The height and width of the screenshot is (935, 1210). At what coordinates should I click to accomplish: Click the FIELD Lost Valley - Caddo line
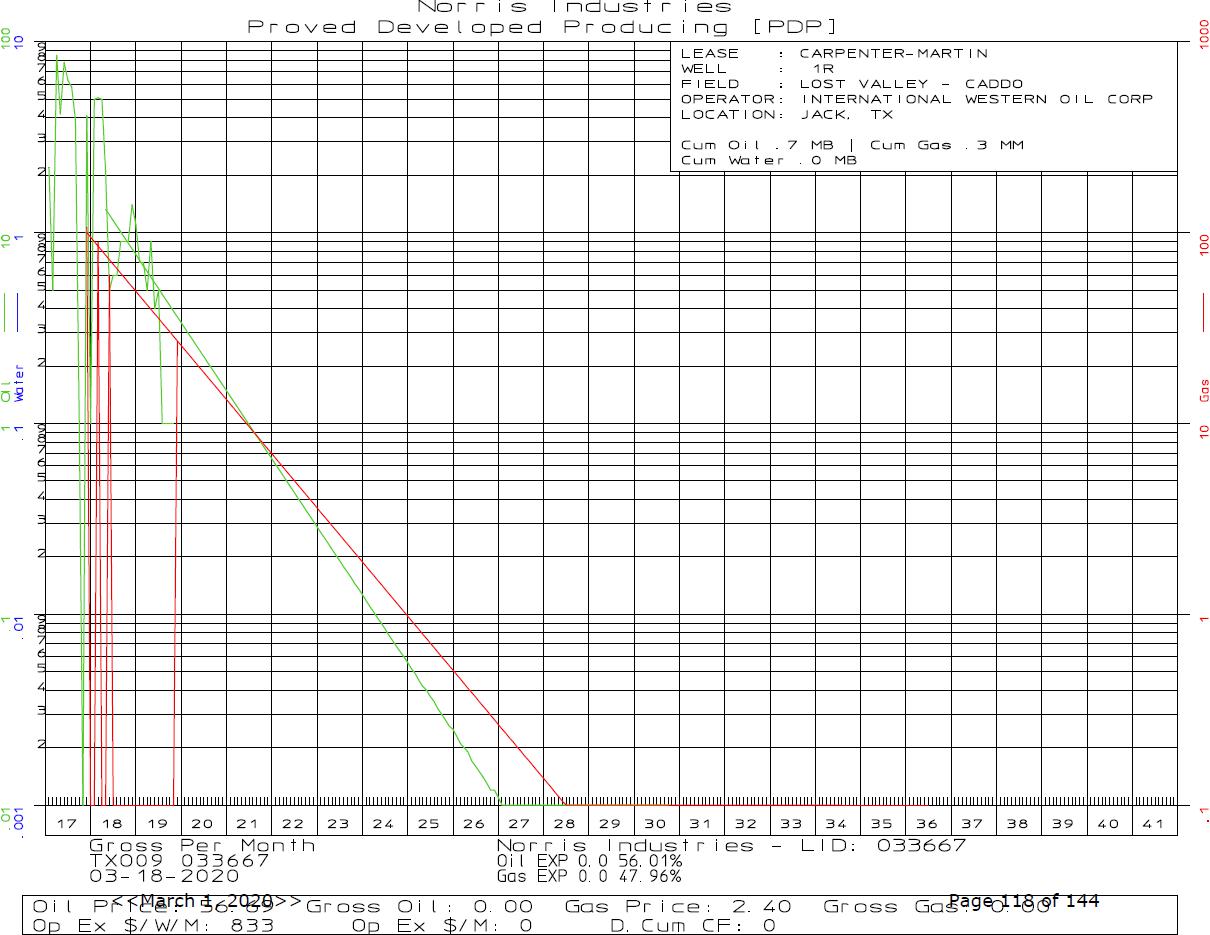852,84
